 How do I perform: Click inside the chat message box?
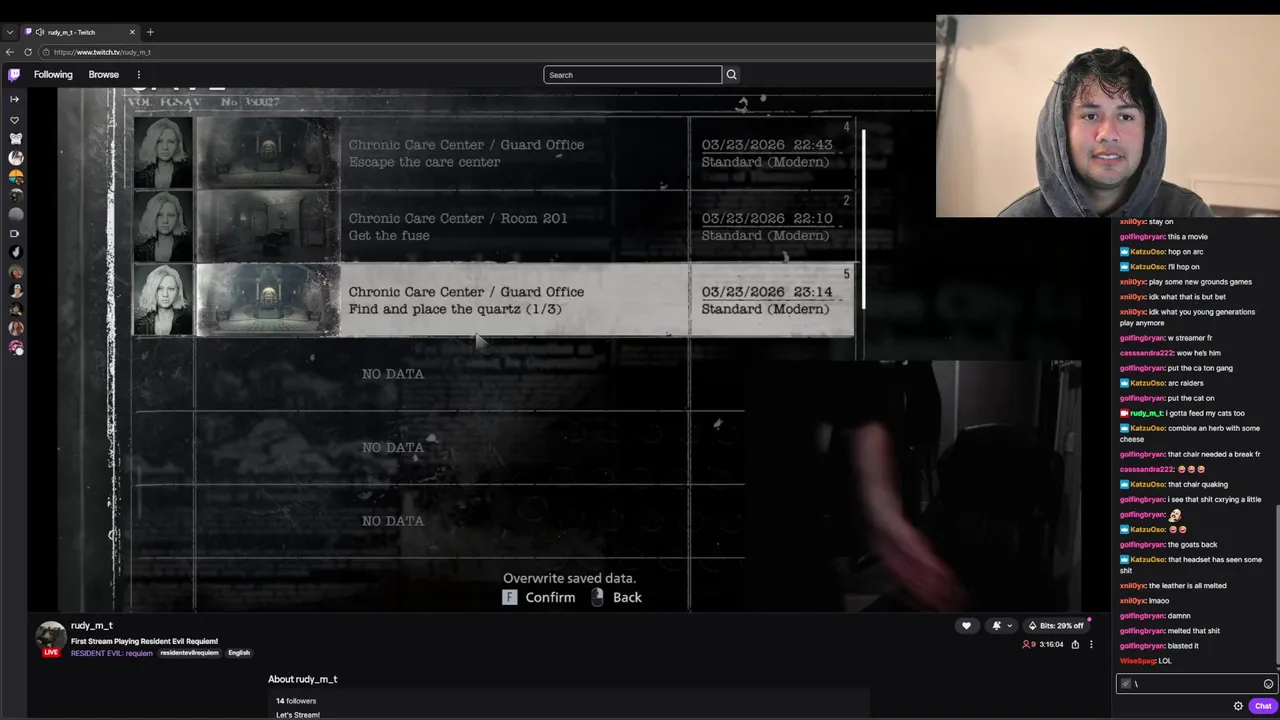pyautogui.click(x=1195, y=684)
